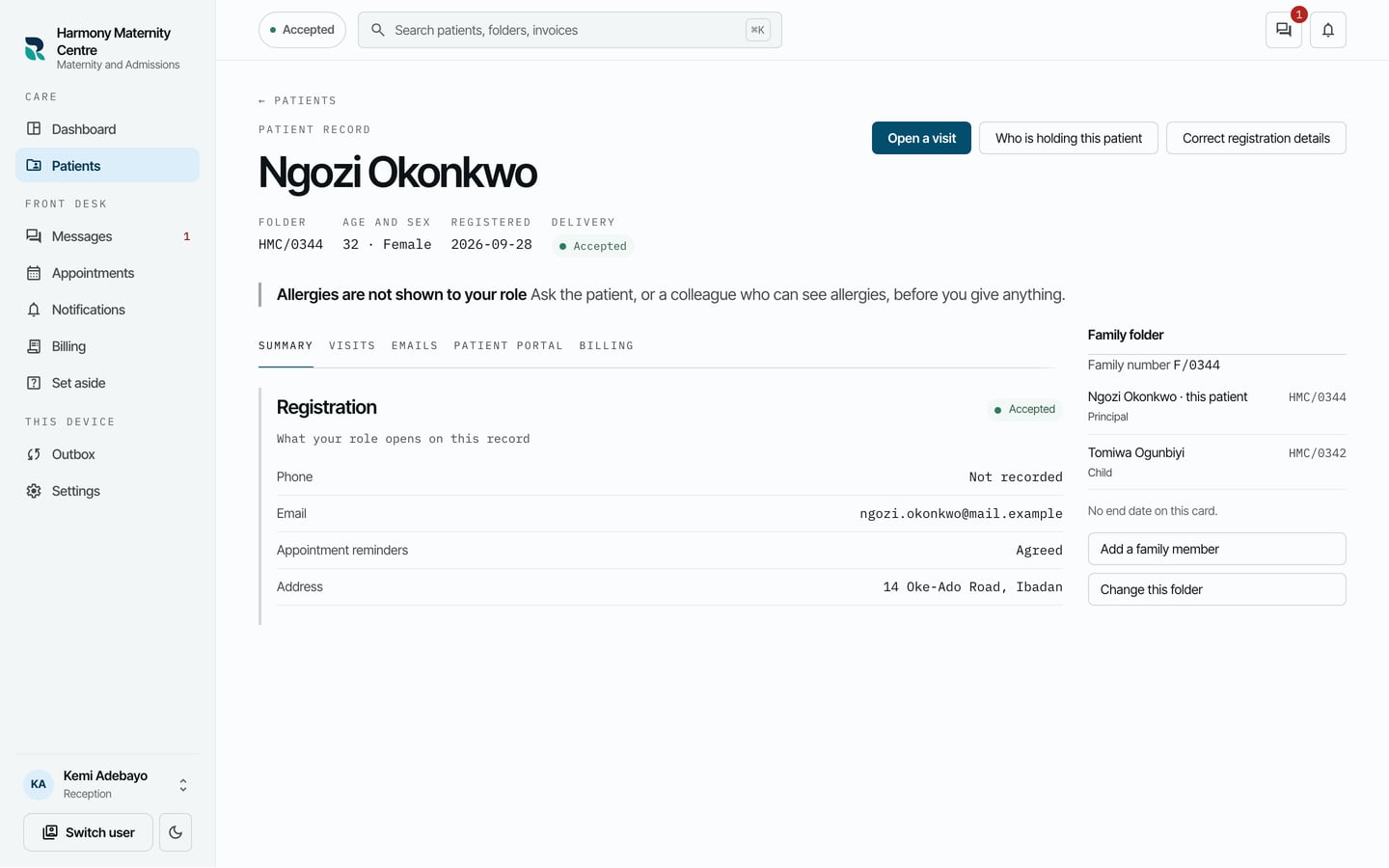
Task: Click the address 14 Oke-Ado Road, Ibadan
Action: (x=972, y=586)
